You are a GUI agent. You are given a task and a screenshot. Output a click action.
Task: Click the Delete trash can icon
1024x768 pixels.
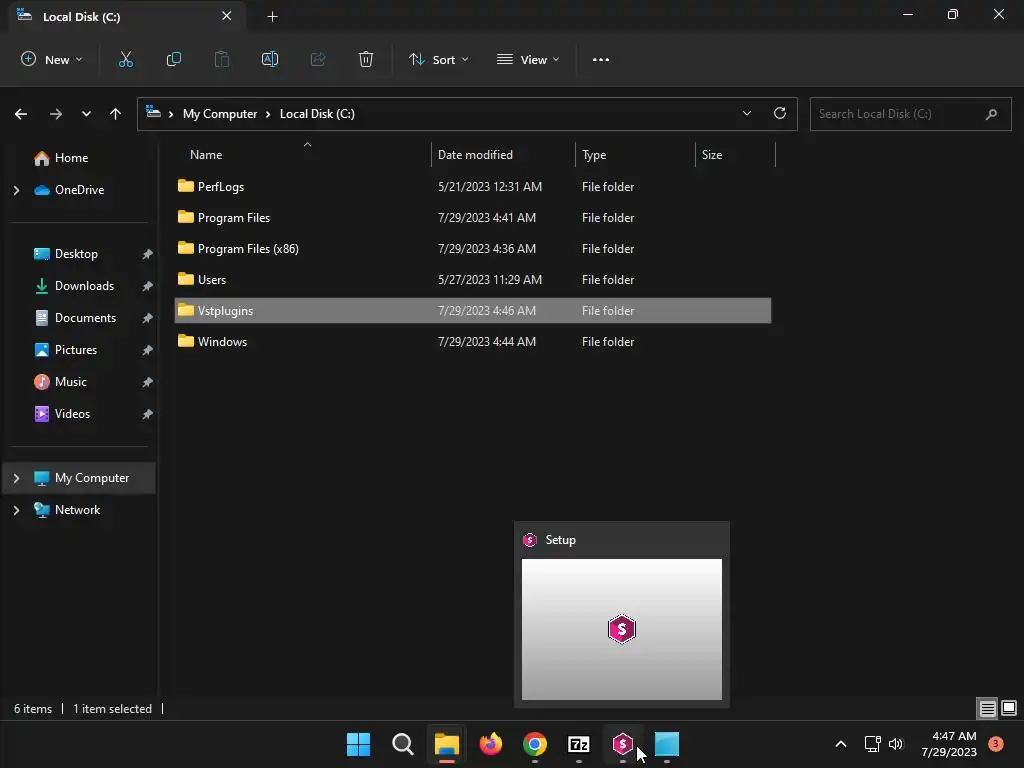click(366, 59)
